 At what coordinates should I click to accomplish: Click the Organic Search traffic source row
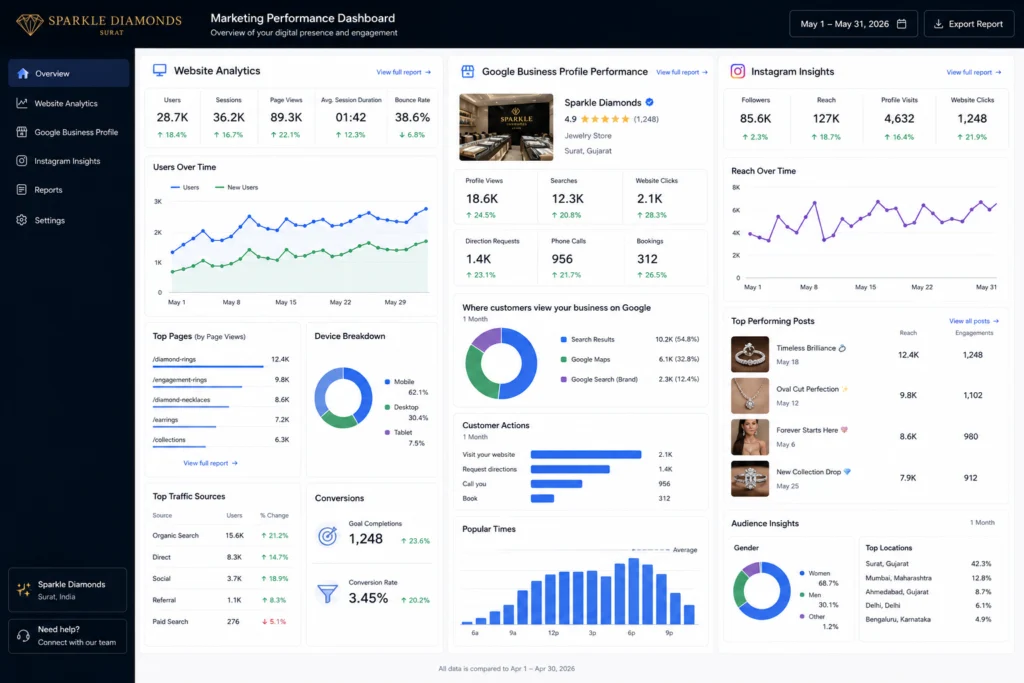pyautogui.click(x=221, y=535)
